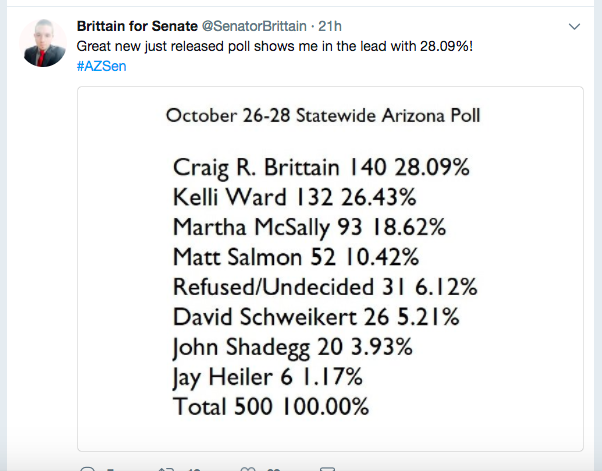Click the reply icon below the tweet
The width and height of the screenshot is (602, 471).
(x=88, y=468)
